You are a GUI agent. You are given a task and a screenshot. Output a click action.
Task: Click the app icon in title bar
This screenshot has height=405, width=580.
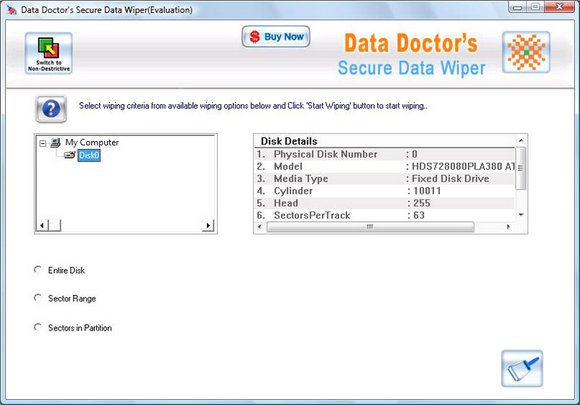point(12,10)
